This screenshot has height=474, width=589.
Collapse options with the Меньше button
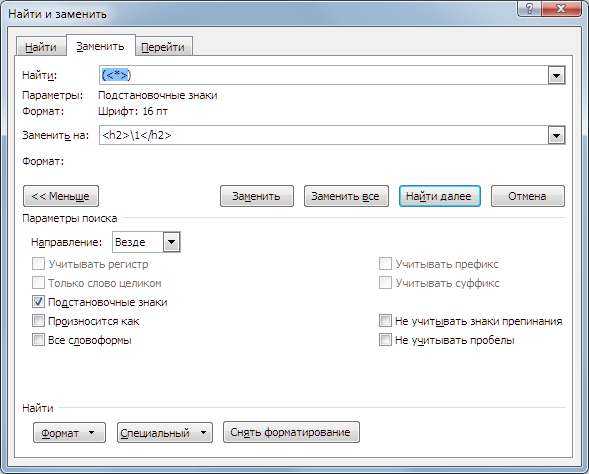pos(61,196)
